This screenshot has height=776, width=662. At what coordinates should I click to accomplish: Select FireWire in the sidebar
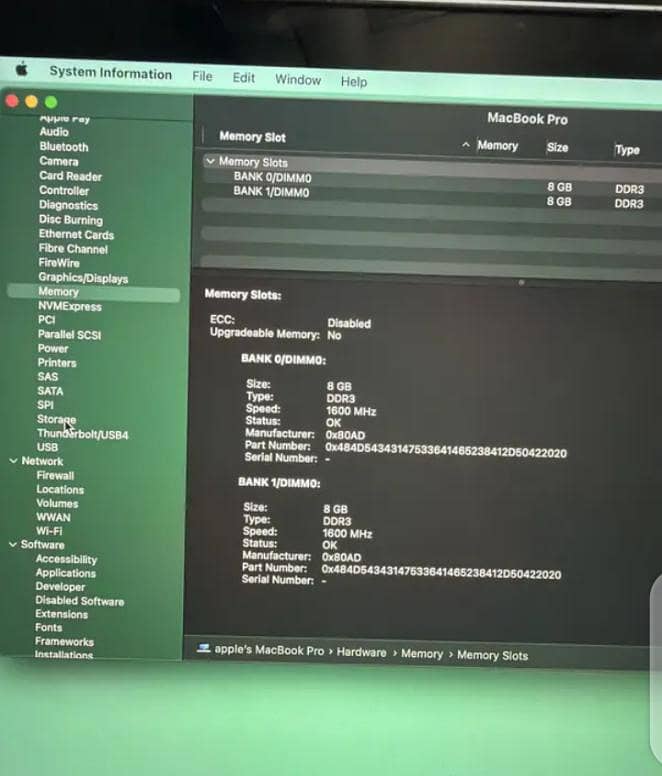pyautogui.click(x=59, y=263)
